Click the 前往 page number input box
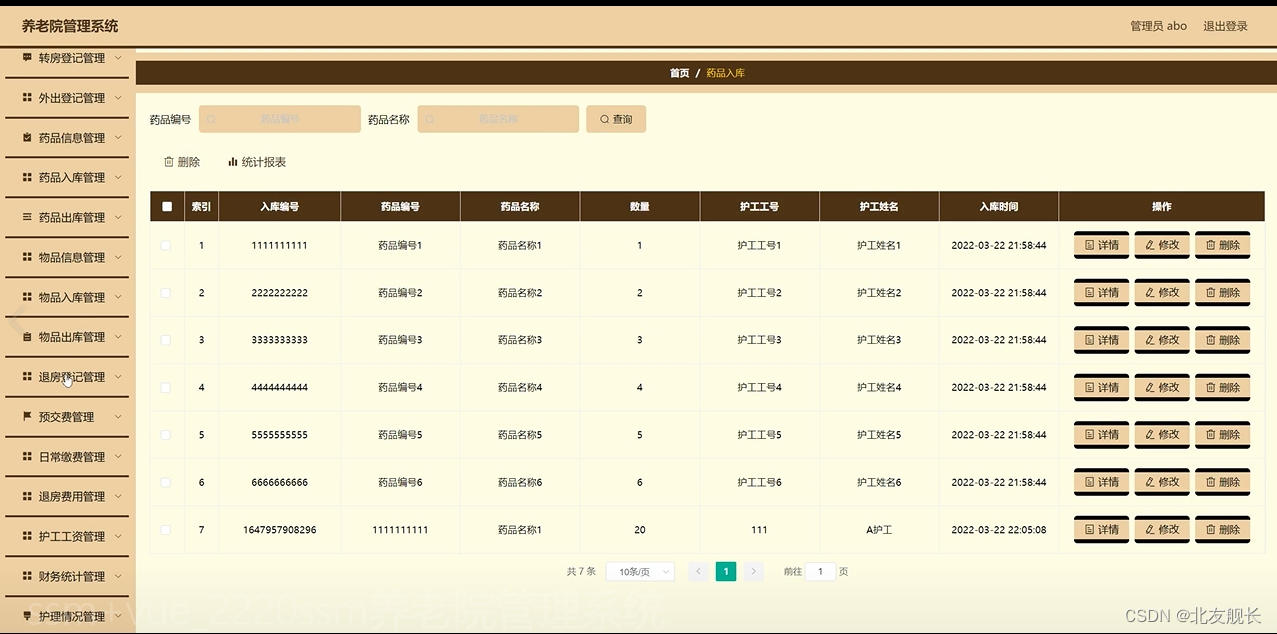Screen dimensions: 1277x634 [x=820, y=571]
